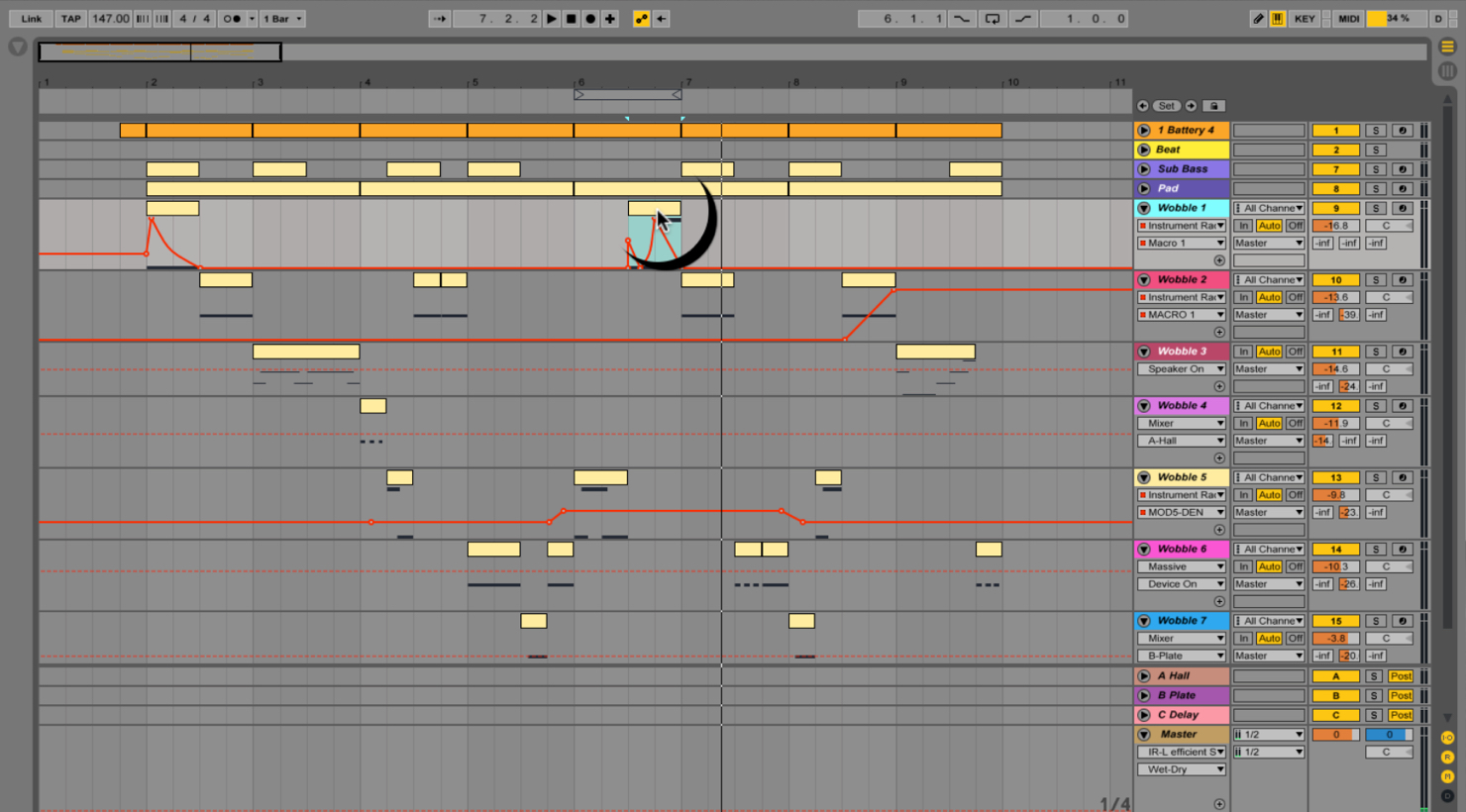Toggle the Automation Arm button
The width and height of the screenshot is (1466, 812).
point(641,18)
